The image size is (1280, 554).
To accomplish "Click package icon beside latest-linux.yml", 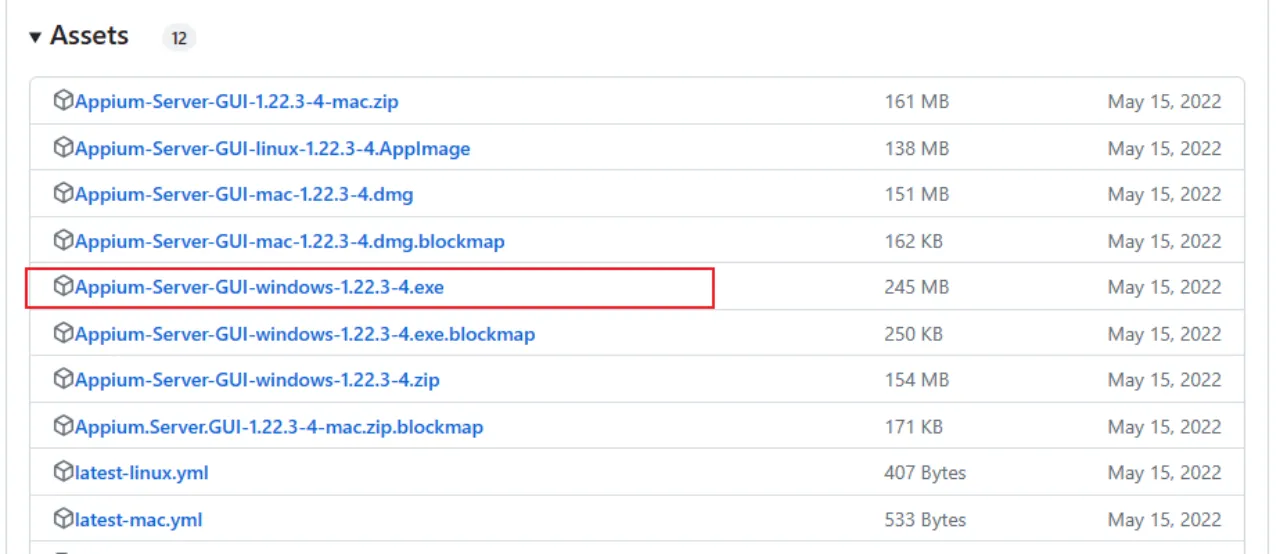I will (x=63, y=473).
